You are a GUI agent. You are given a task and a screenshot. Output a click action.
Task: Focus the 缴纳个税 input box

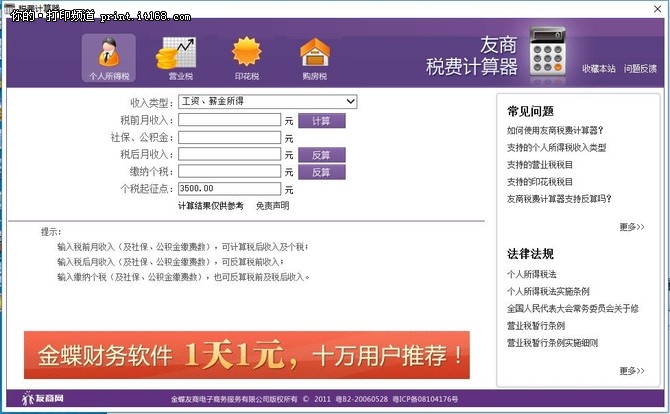click(229, 172)
